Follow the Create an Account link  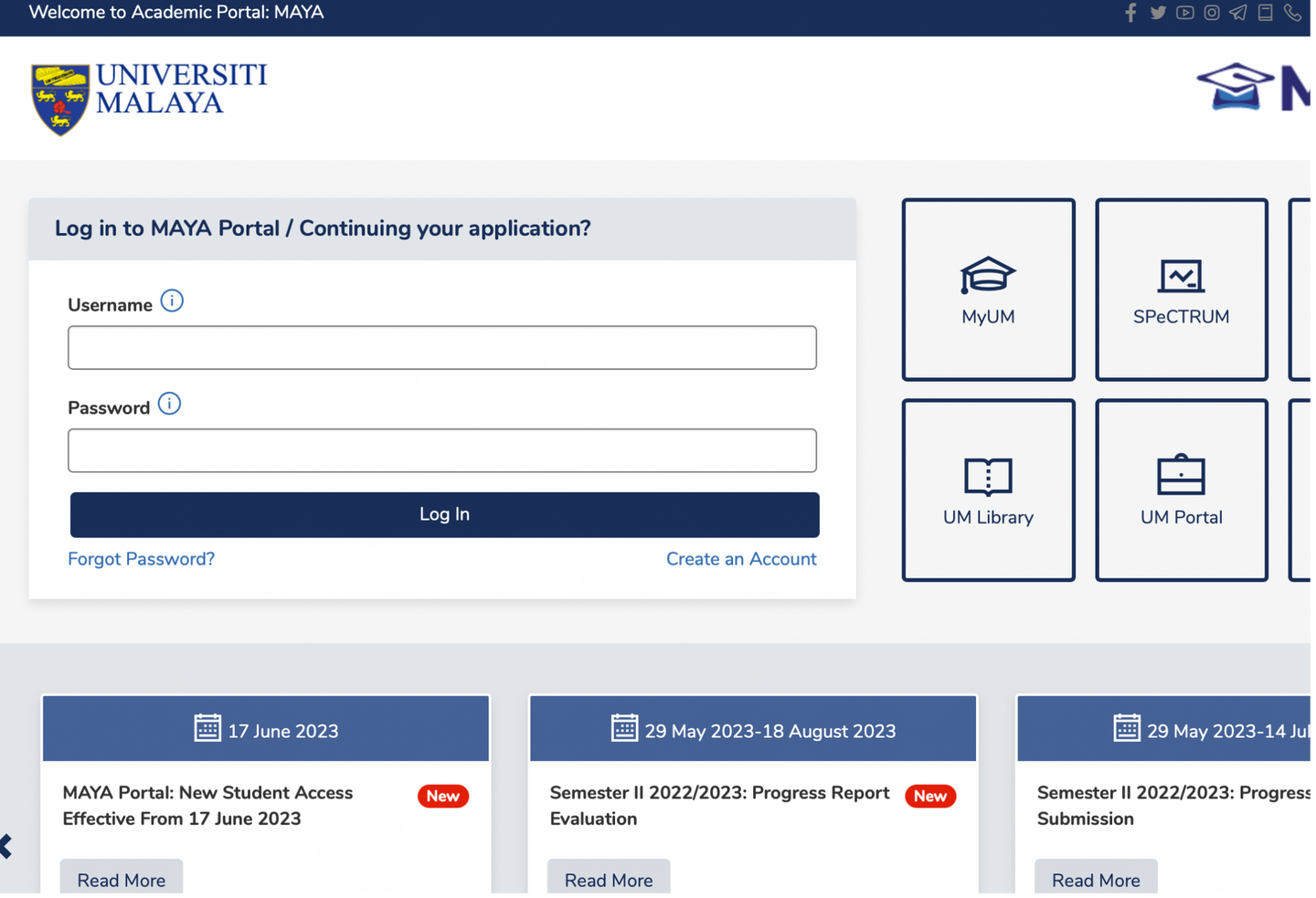click(741, 559)
